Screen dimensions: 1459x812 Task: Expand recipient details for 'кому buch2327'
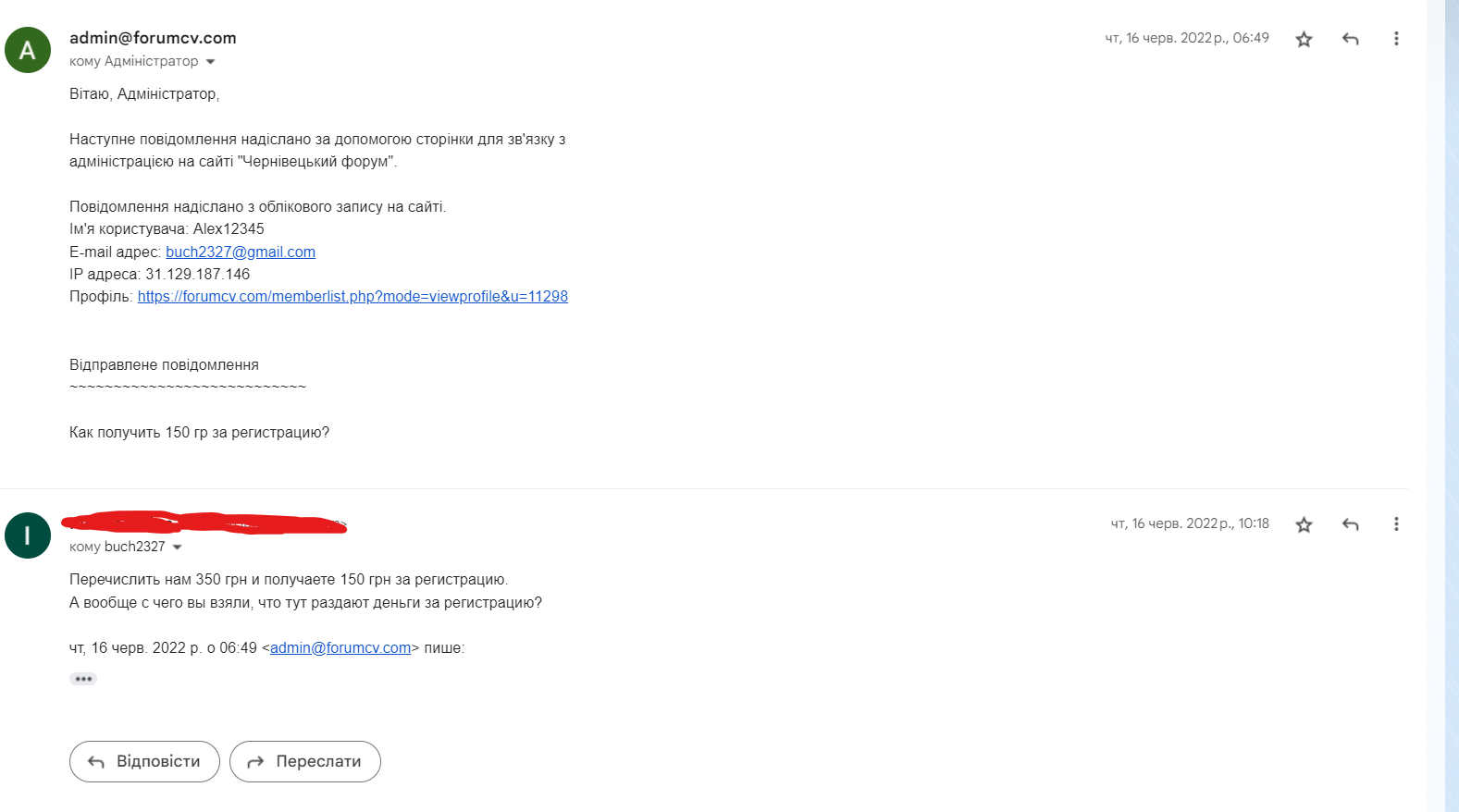[177, 547]
